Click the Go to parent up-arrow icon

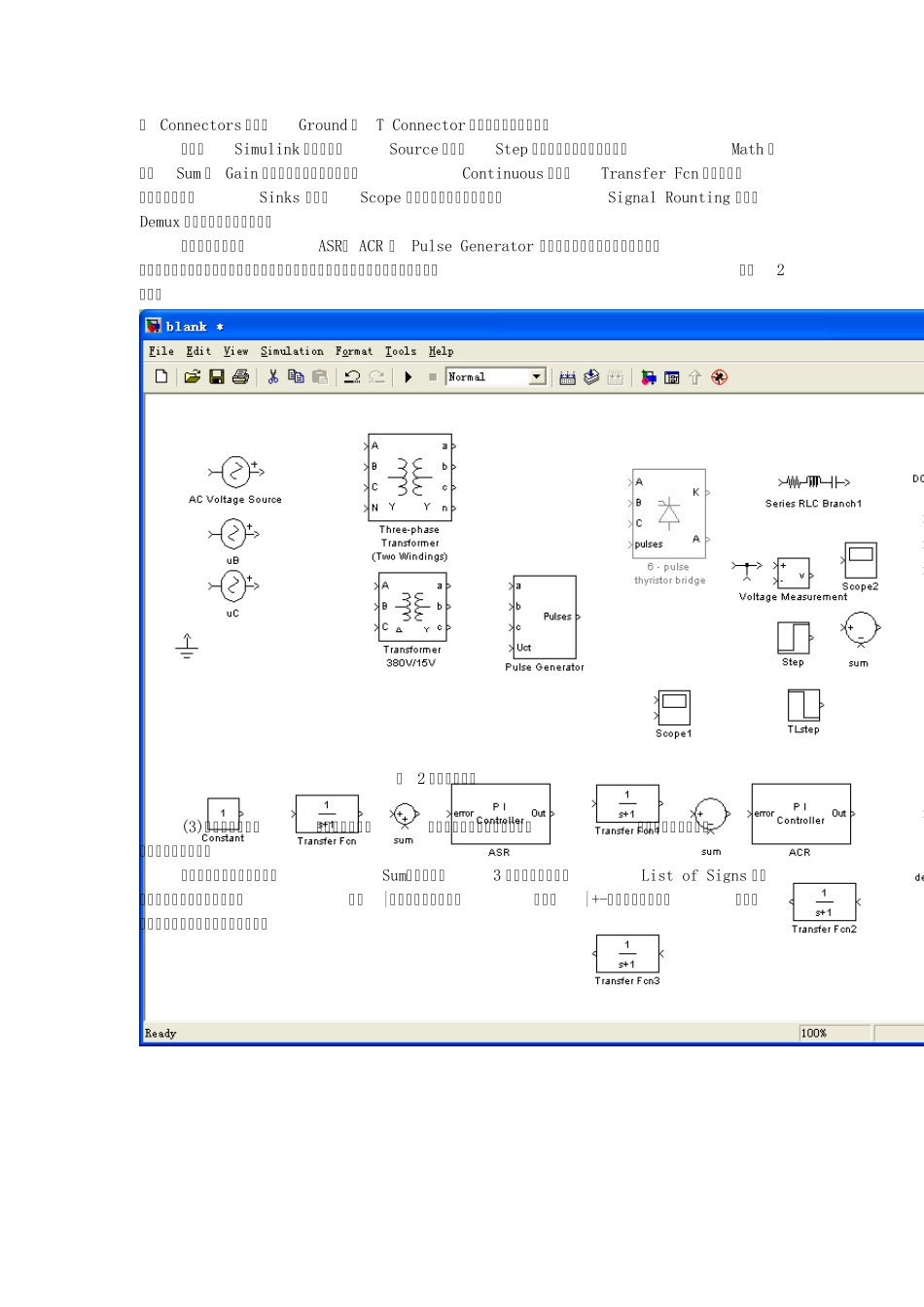694,377
